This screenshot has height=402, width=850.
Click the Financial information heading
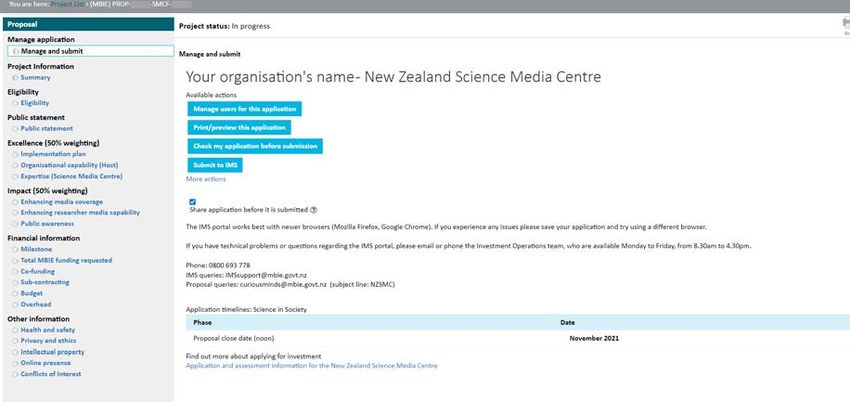pyautogui.click(x=43, y=238)
